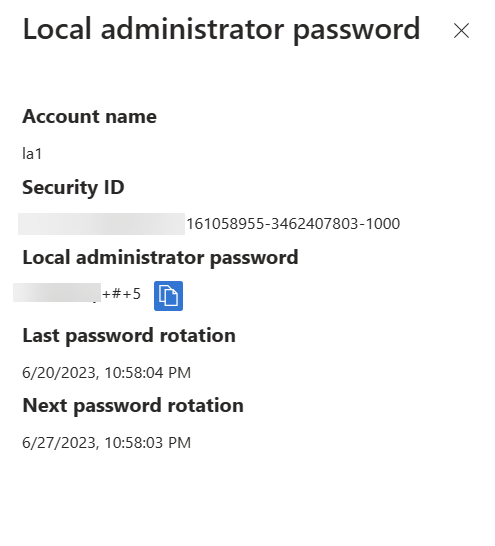Click the visible password characters +#+5
Screen dimensions: 495x546
pos(121,294)
